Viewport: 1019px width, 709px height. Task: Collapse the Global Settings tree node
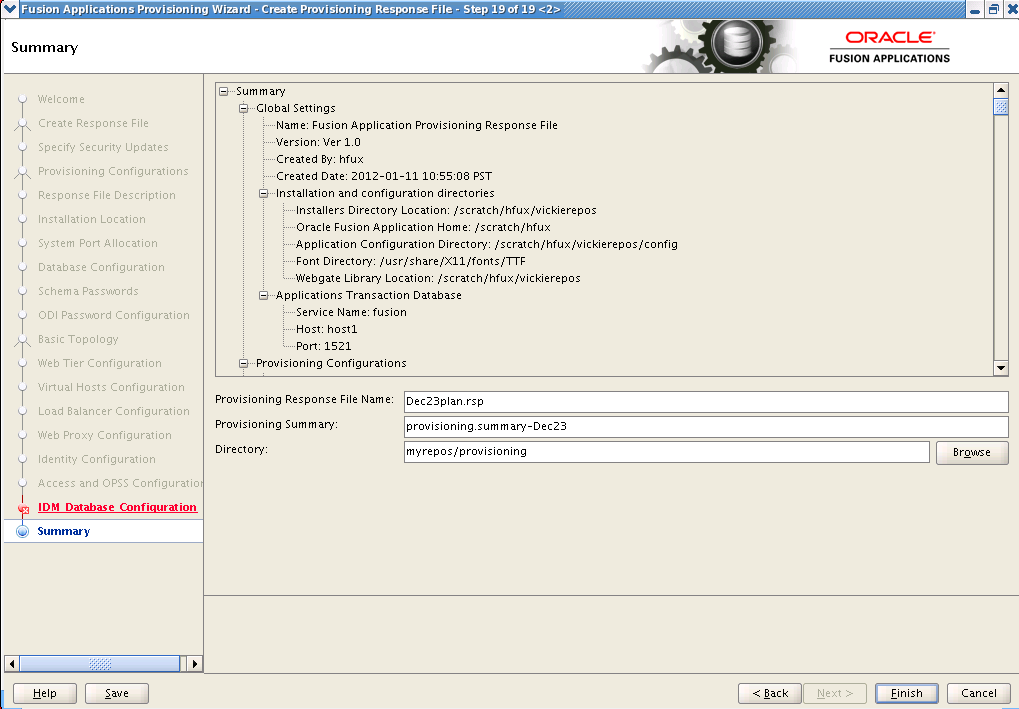[244, 109]
